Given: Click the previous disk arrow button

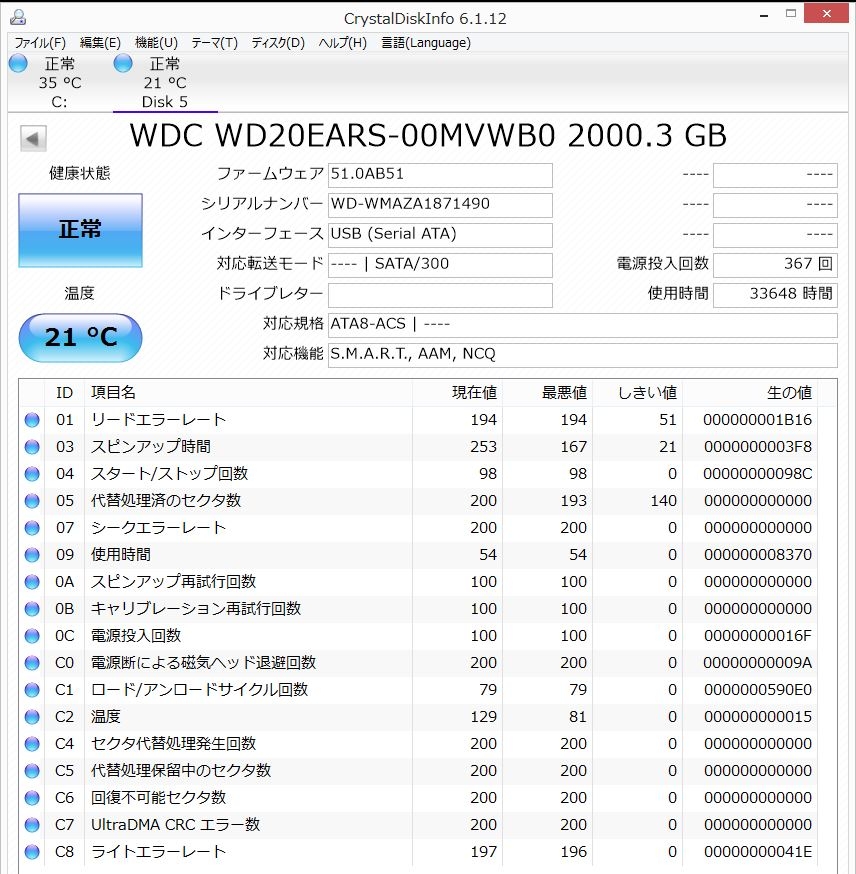Looking at the screenshot, I should coord(33,138).
